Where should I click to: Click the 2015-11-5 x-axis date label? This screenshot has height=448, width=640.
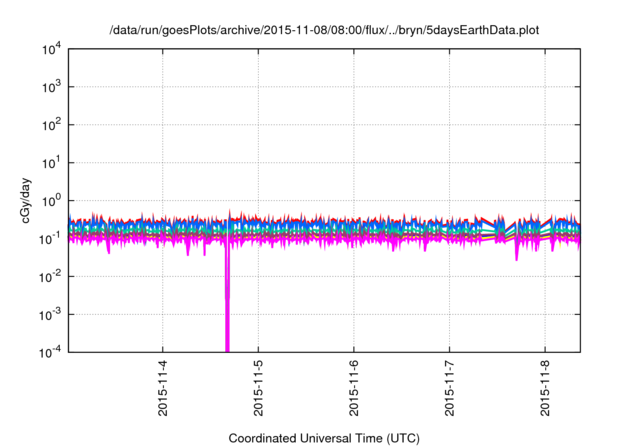click(258, 388)
